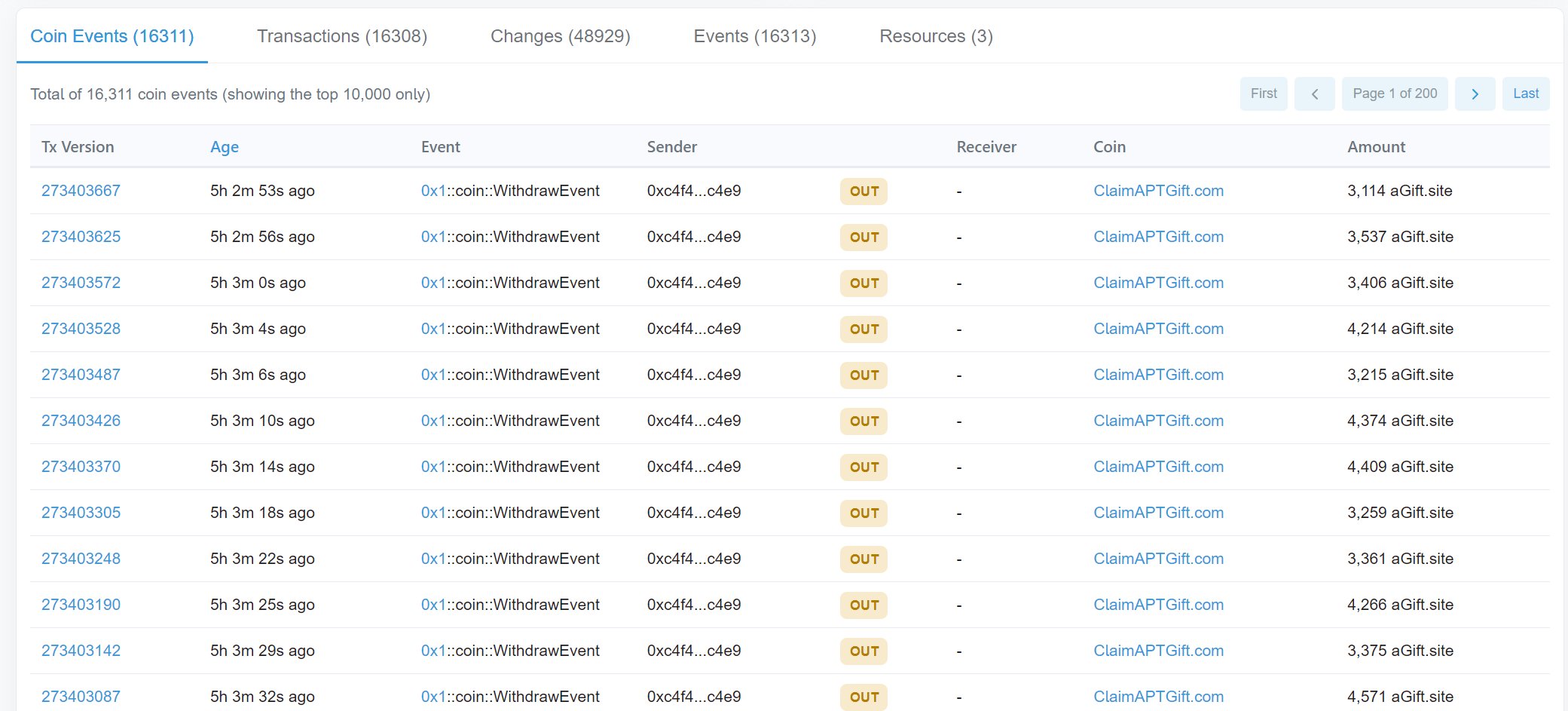Click sender 0xc4f4...c4e9 in row 273403625
Image resolution: width=1568 pixels, height=711 pixels.
[x=694, y=237]
